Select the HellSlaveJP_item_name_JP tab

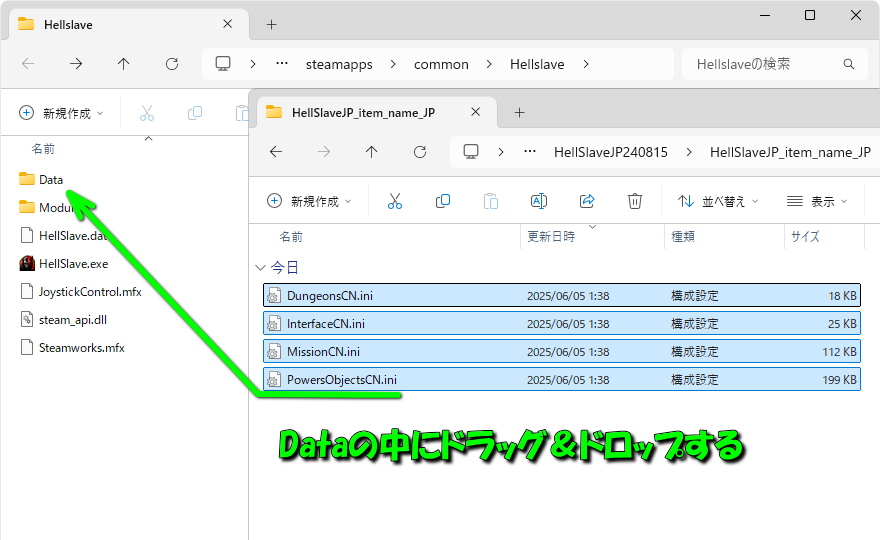(377, 112)
